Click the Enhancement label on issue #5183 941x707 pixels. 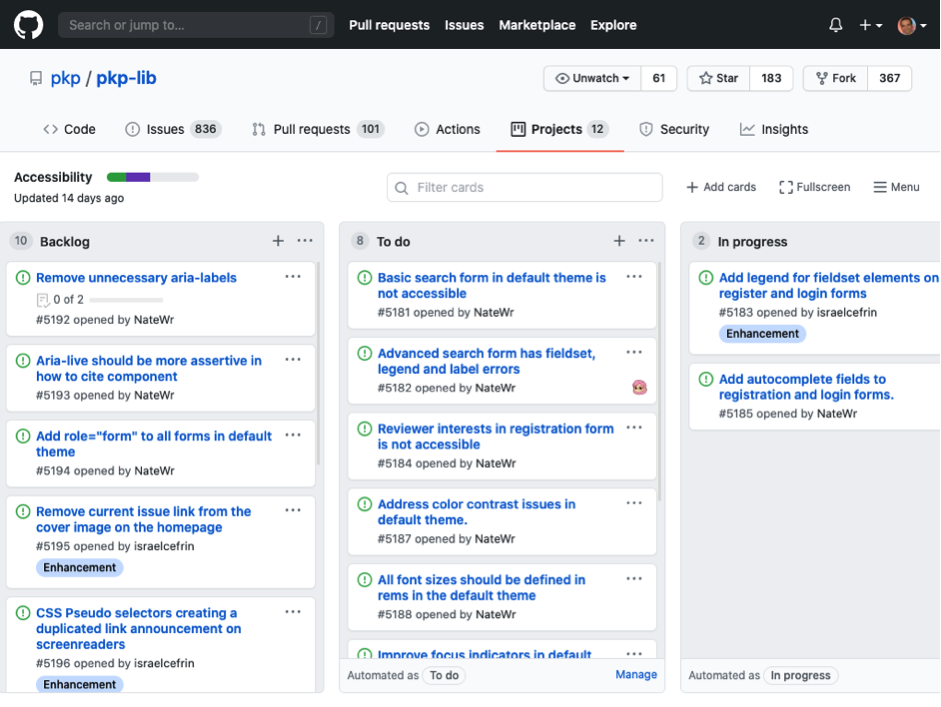tap(762, 334)
